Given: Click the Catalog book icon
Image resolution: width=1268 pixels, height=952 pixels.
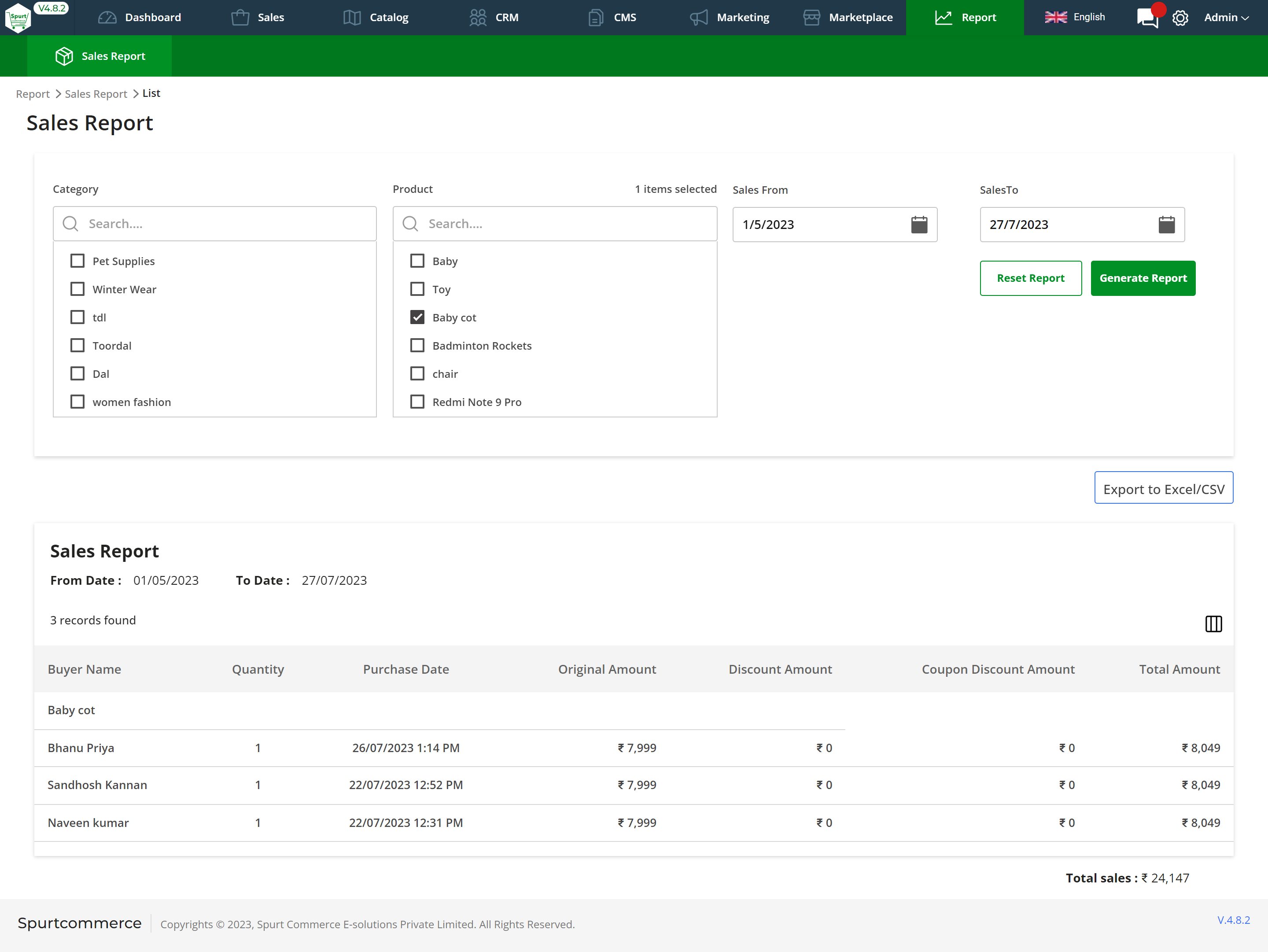Looking at the screenshot, I should pyautogui.click(x=352, y=18).
